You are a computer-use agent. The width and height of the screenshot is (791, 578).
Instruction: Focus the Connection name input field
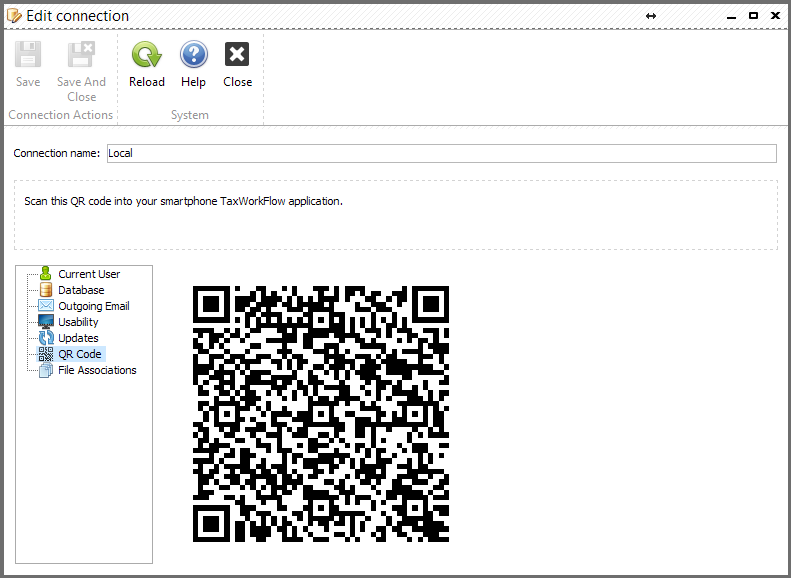[442, 153]
